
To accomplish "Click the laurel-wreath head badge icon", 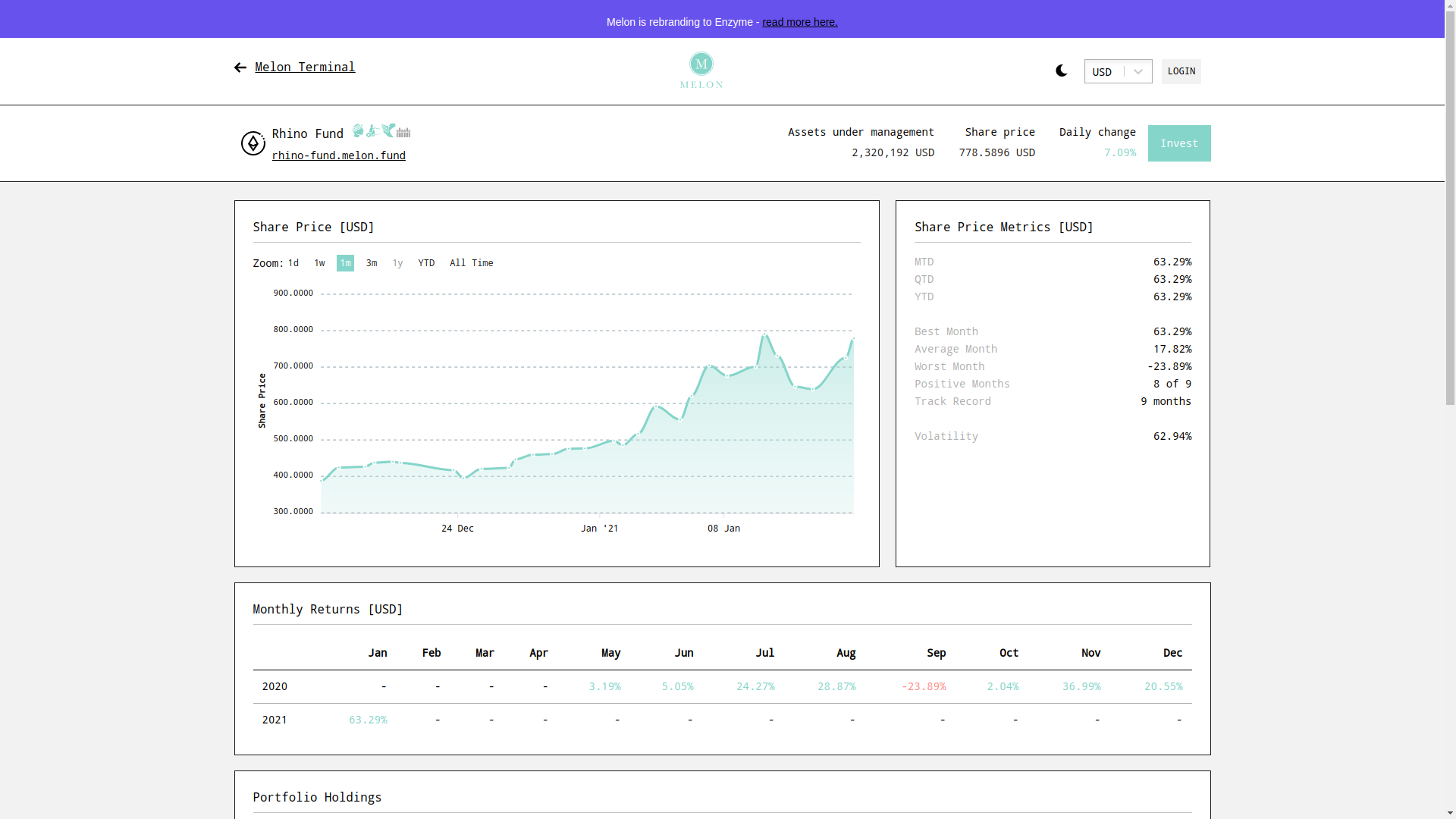I will pos(358,130).
